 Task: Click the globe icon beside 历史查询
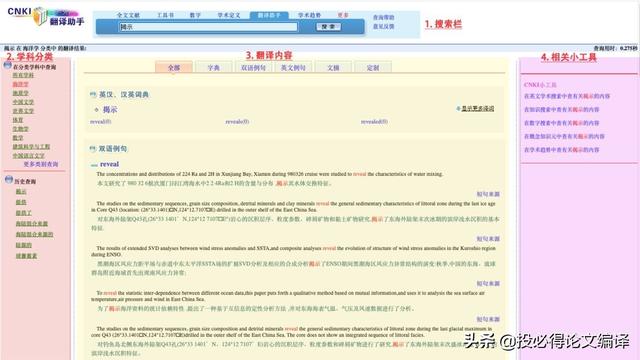[9, 180]
